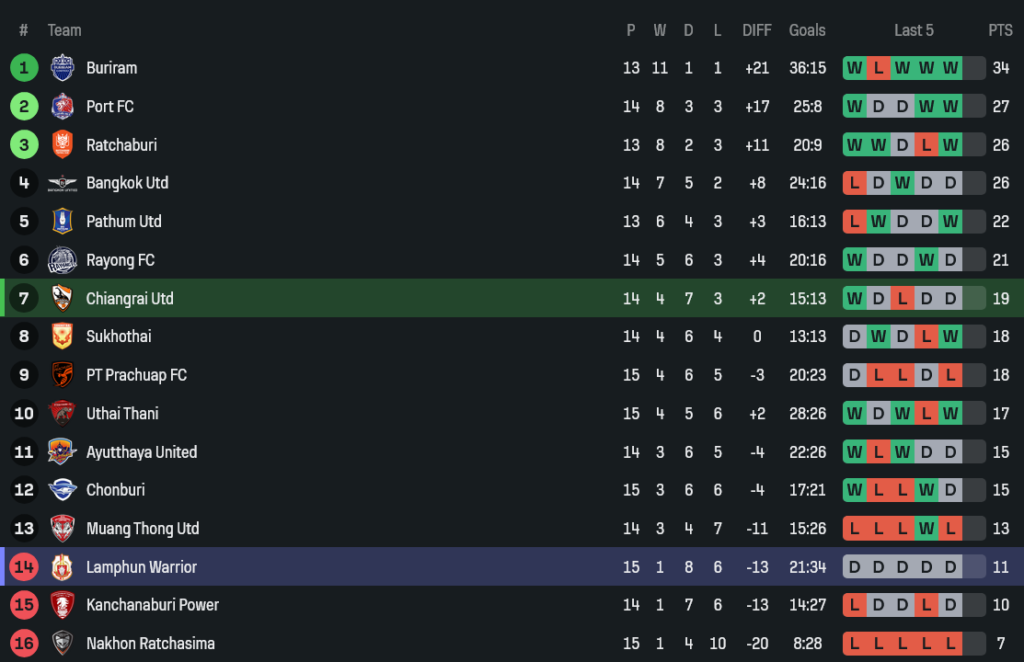The width and height of the screenshot is (1024, 662).
Task: Open the Pathum Utd team link
Action: (x=123, y=221)
